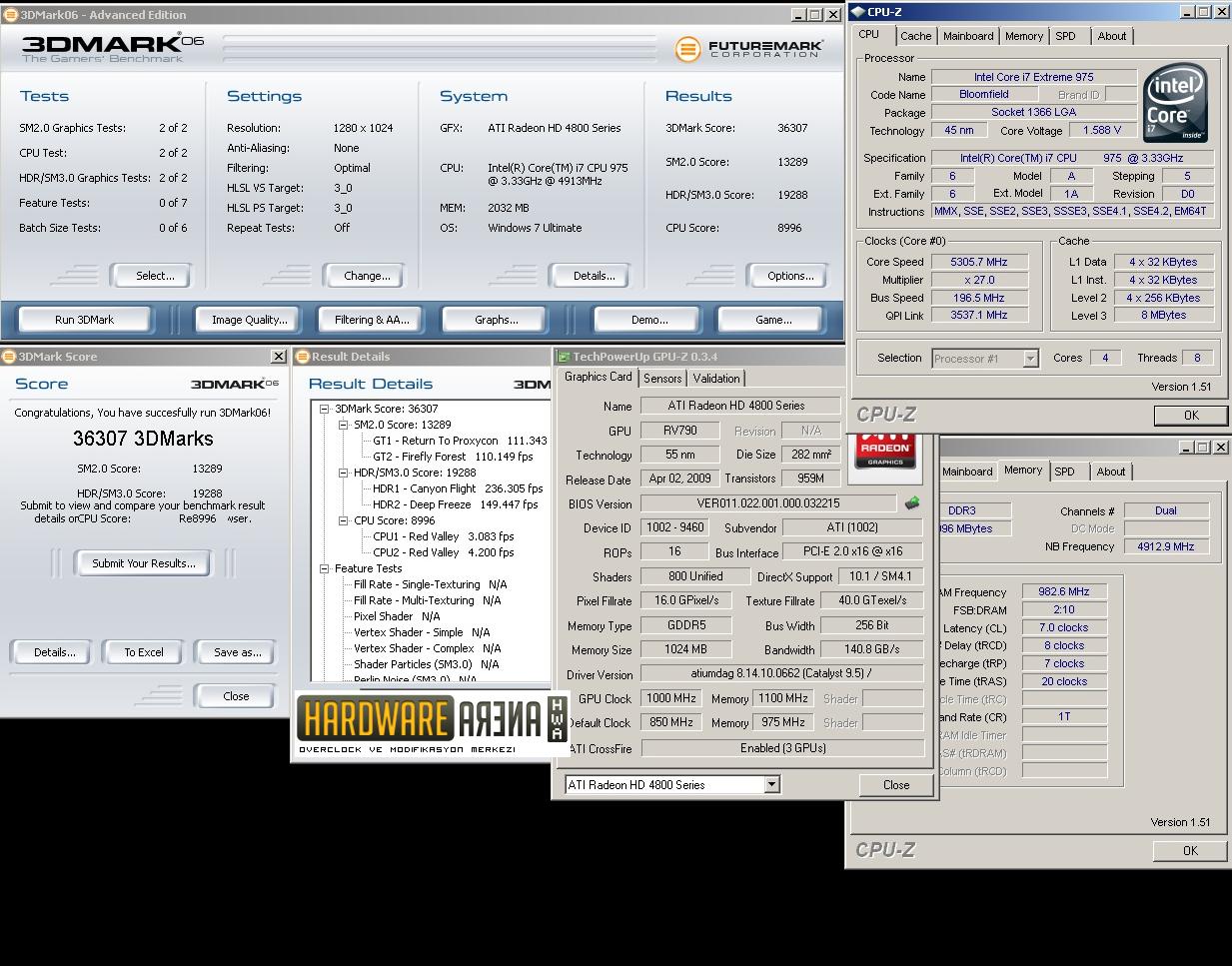The height and width of the screenshot is (966, 1232).
Task: Click the Close button in GPU-Z
Action: point(896,785)
